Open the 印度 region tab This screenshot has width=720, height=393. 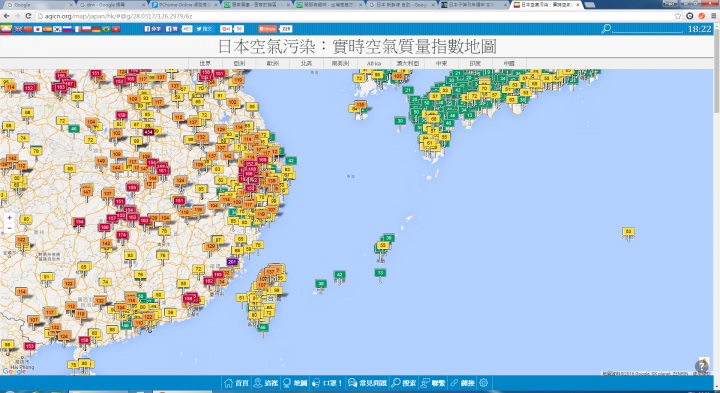(475, 63)
